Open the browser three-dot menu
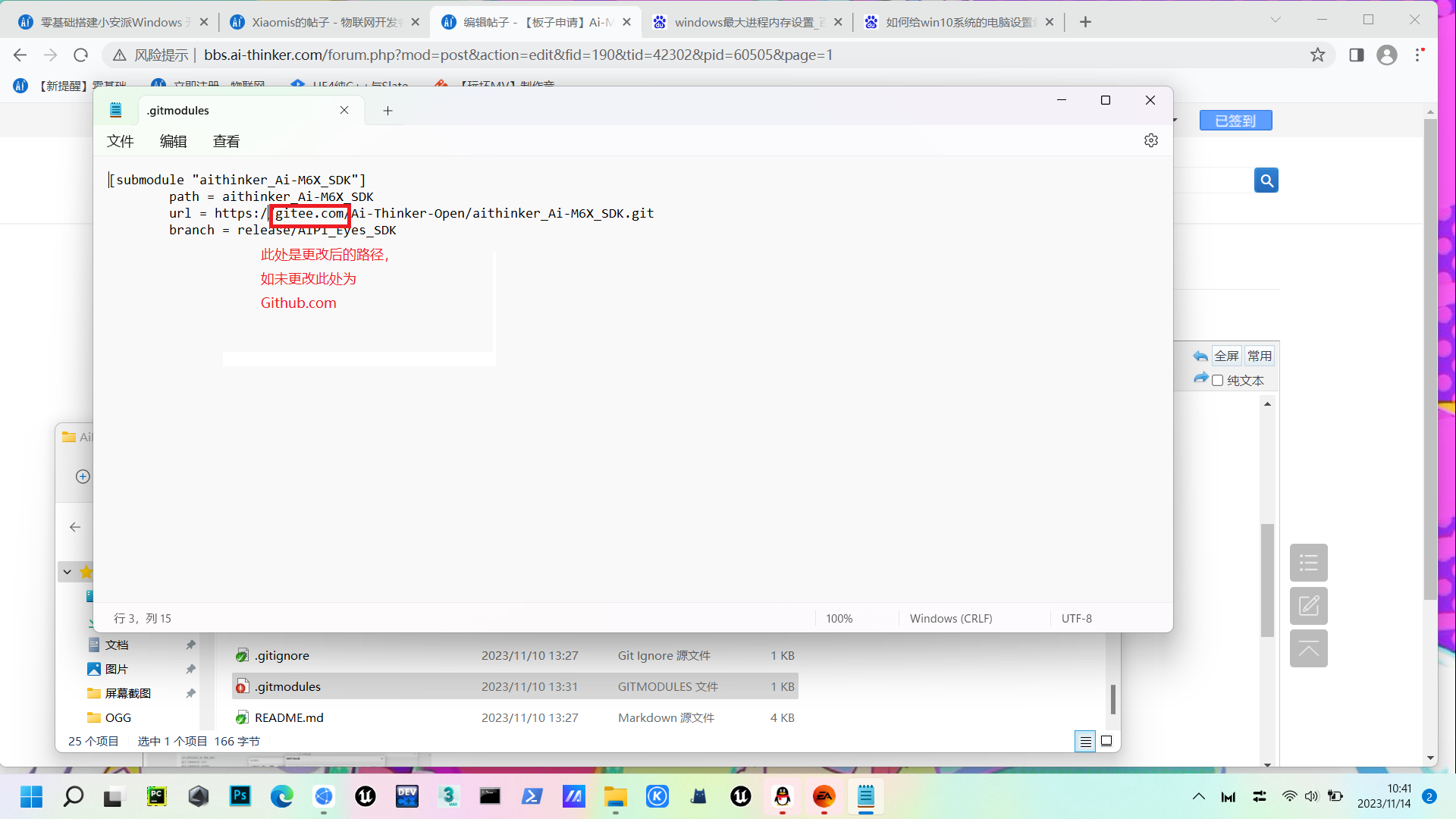The image size is (1456, 819). click(x=1419, y=55)
